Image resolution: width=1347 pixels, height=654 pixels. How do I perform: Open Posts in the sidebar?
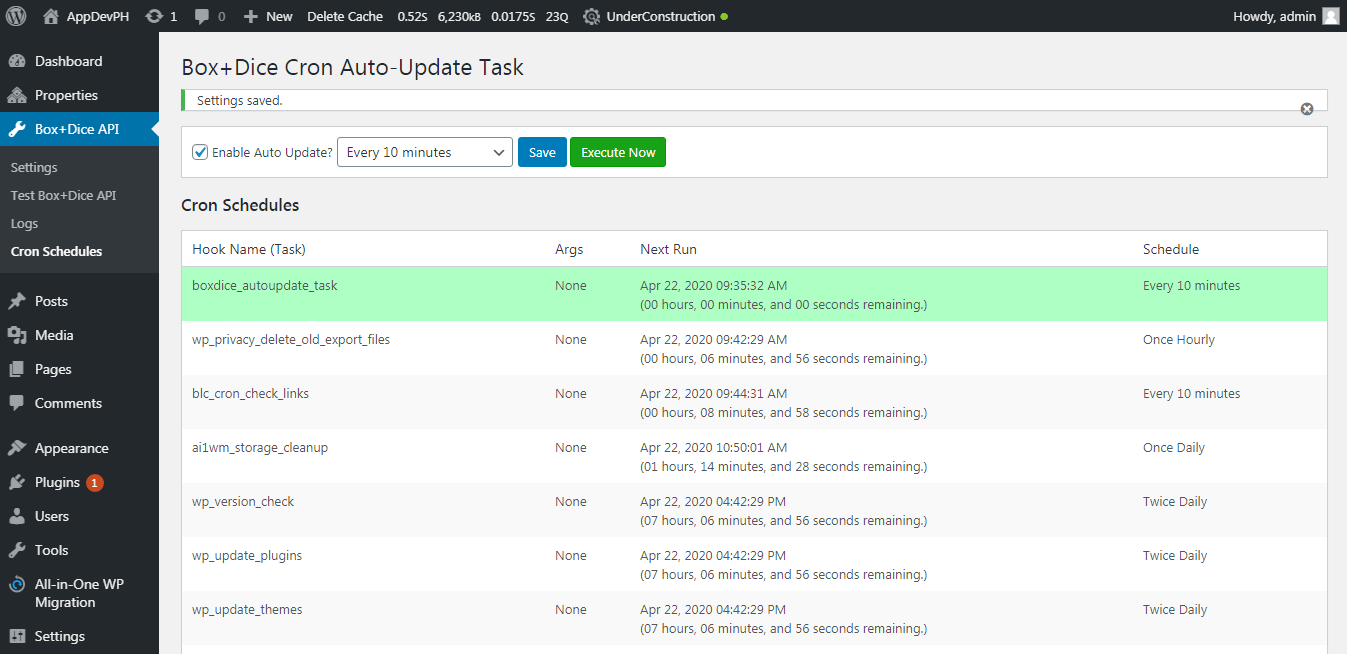click(51, 301)
